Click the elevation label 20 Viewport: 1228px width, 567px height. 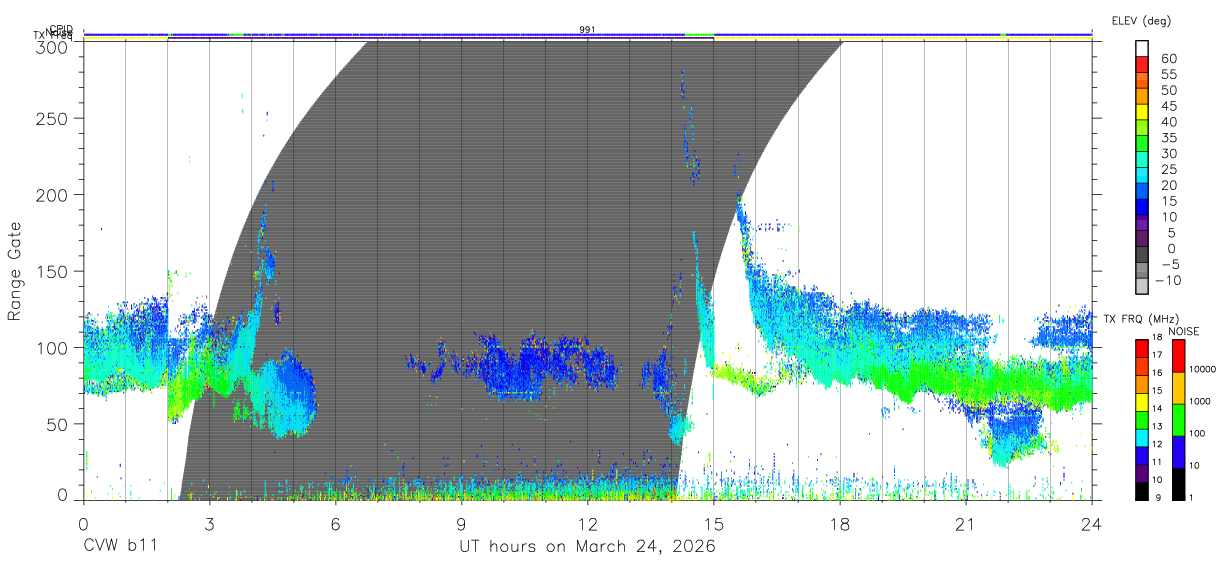1168,186
